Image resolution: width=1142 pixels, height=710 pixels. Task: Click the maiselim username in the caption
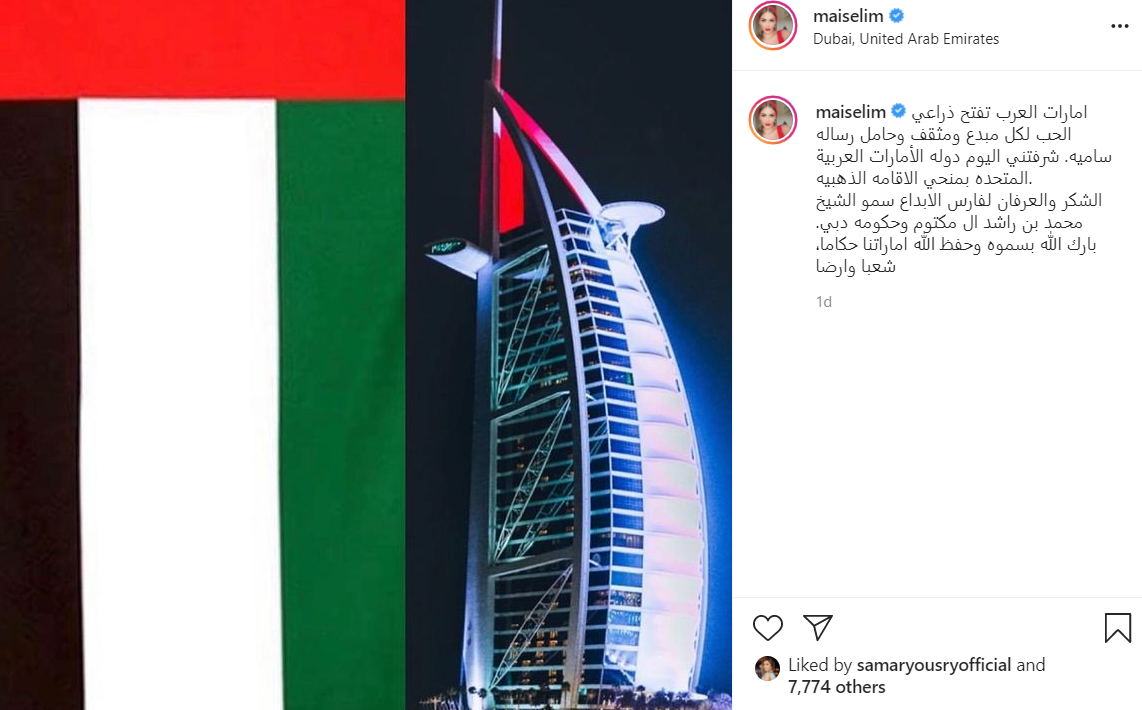pyautogui.click(x=850, y=112)
